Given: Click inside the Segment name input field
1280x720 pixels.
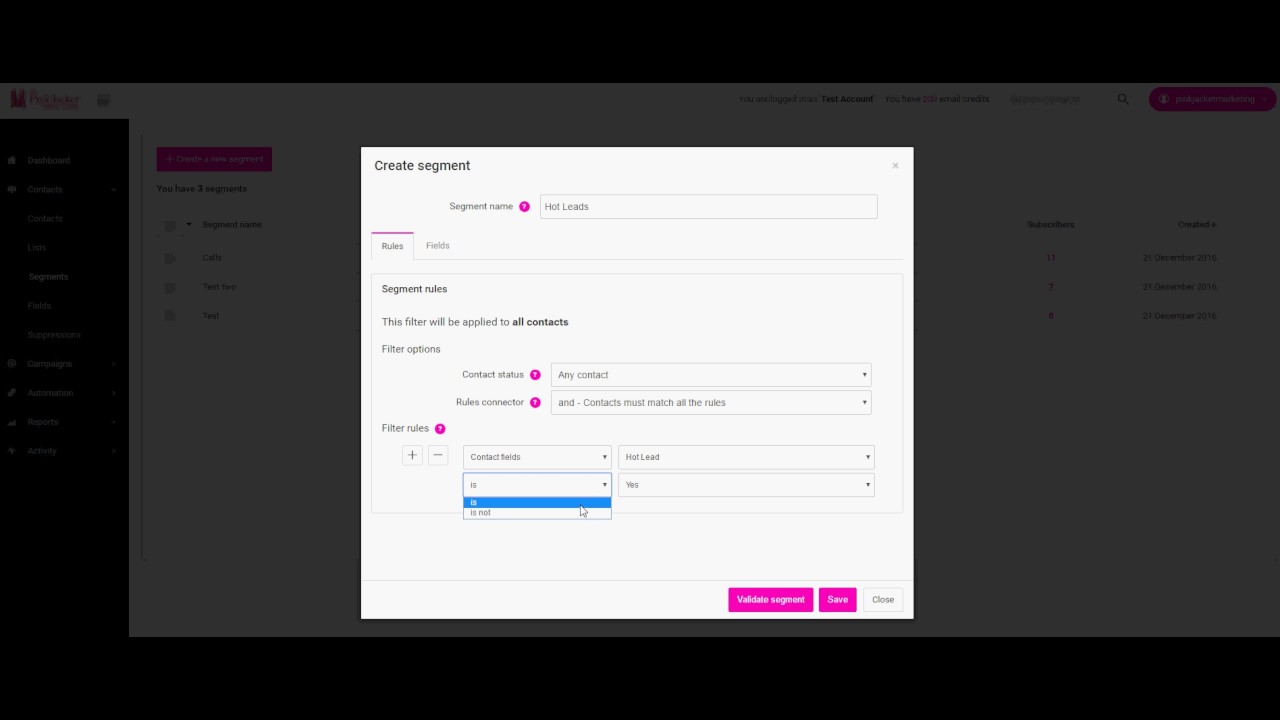Looking at the screenshot, I should (x=709, y=207).
